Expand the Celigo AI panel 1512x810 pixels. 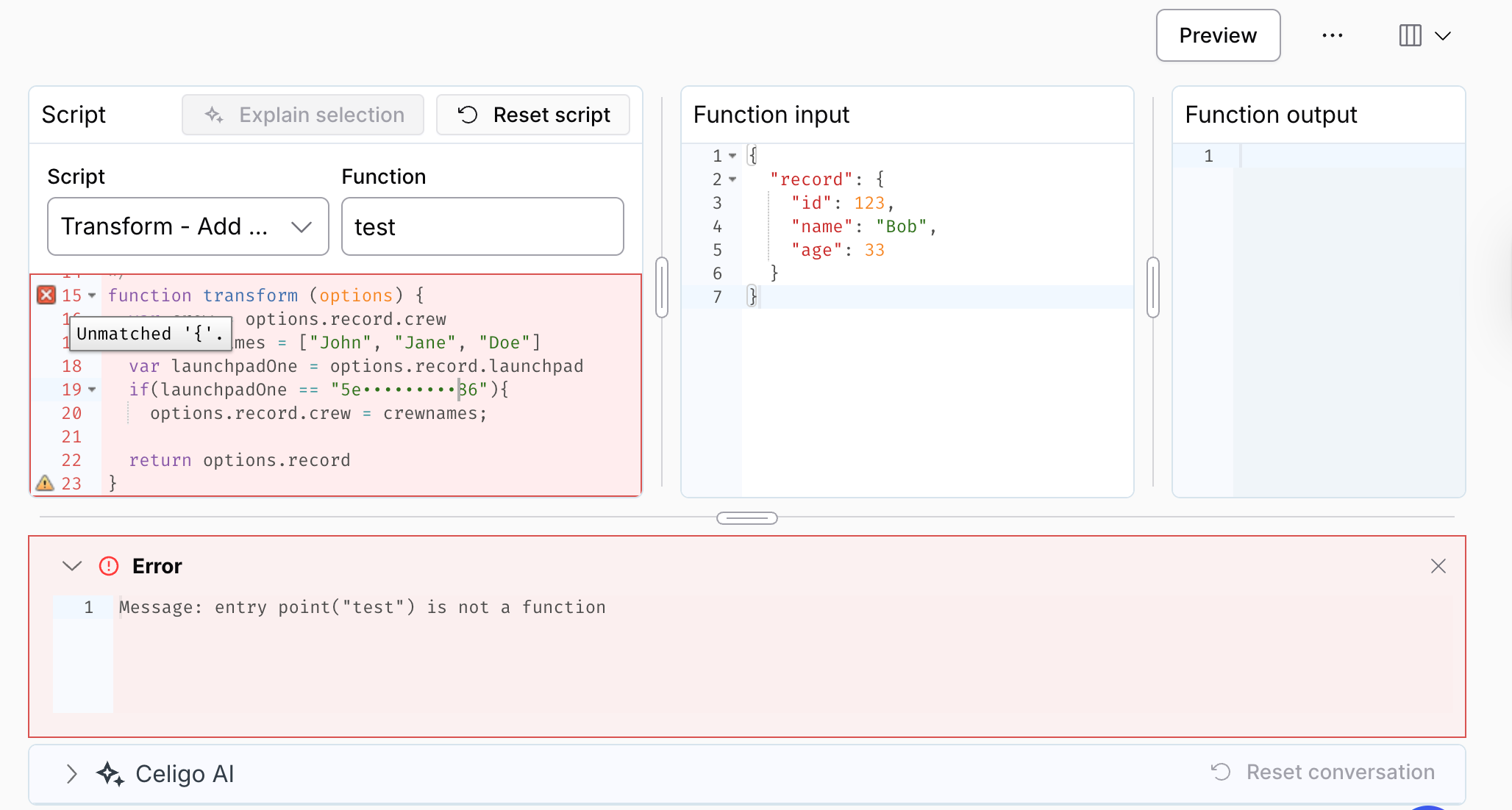[x=71, y=774]
